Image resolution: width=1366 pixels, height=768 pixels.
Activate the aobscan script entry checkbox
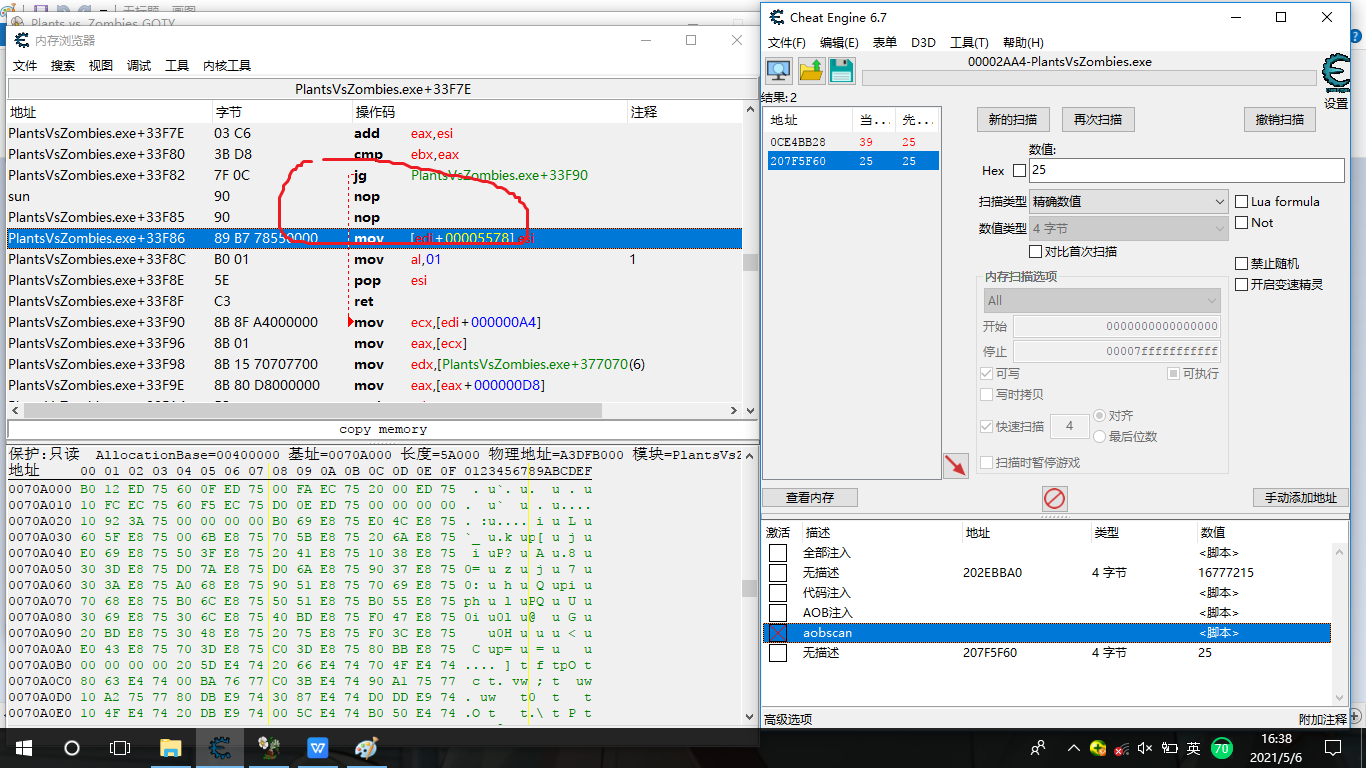777,633
